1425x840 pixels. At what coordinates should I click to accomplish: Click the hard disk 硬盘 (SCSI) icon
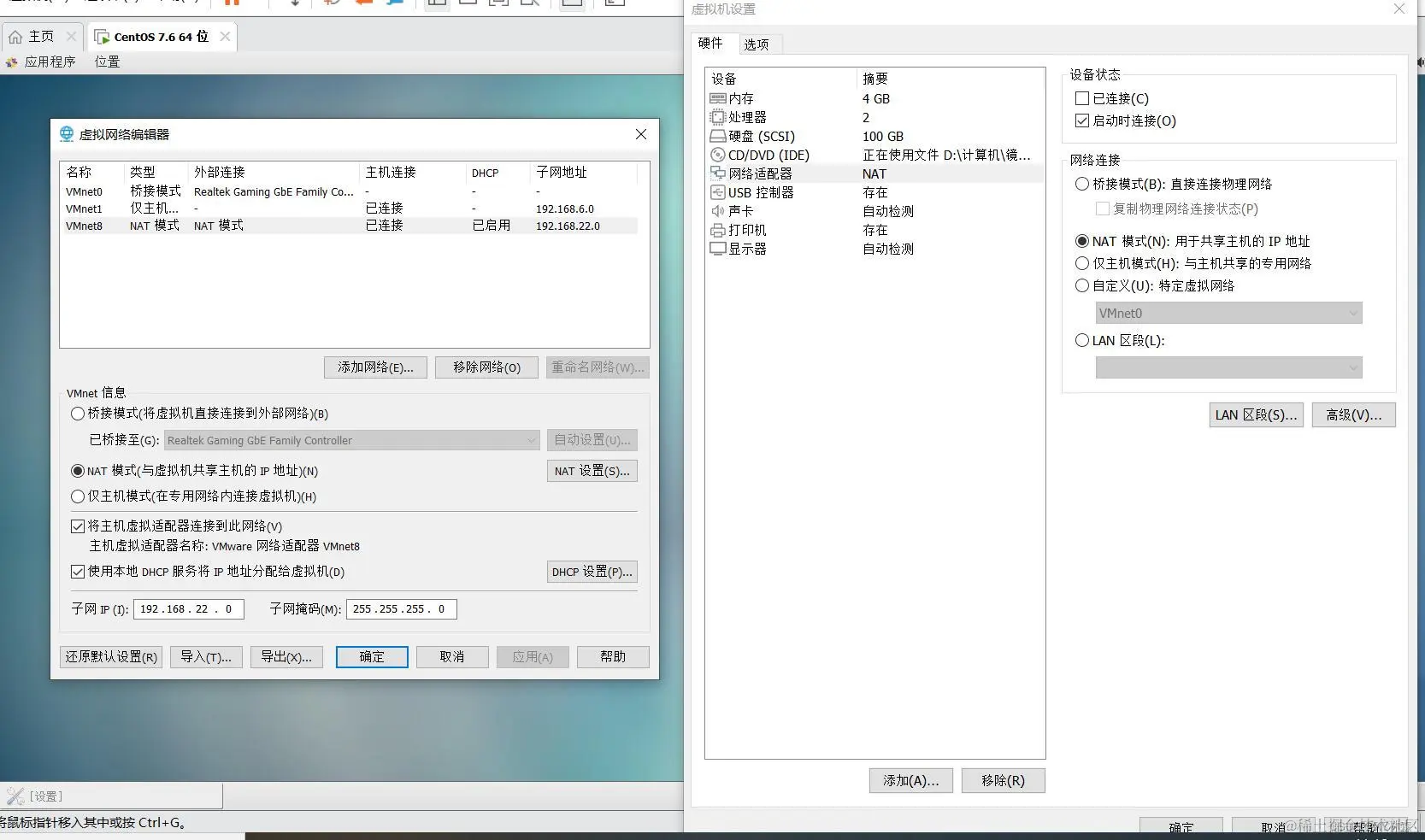point(718,136)
